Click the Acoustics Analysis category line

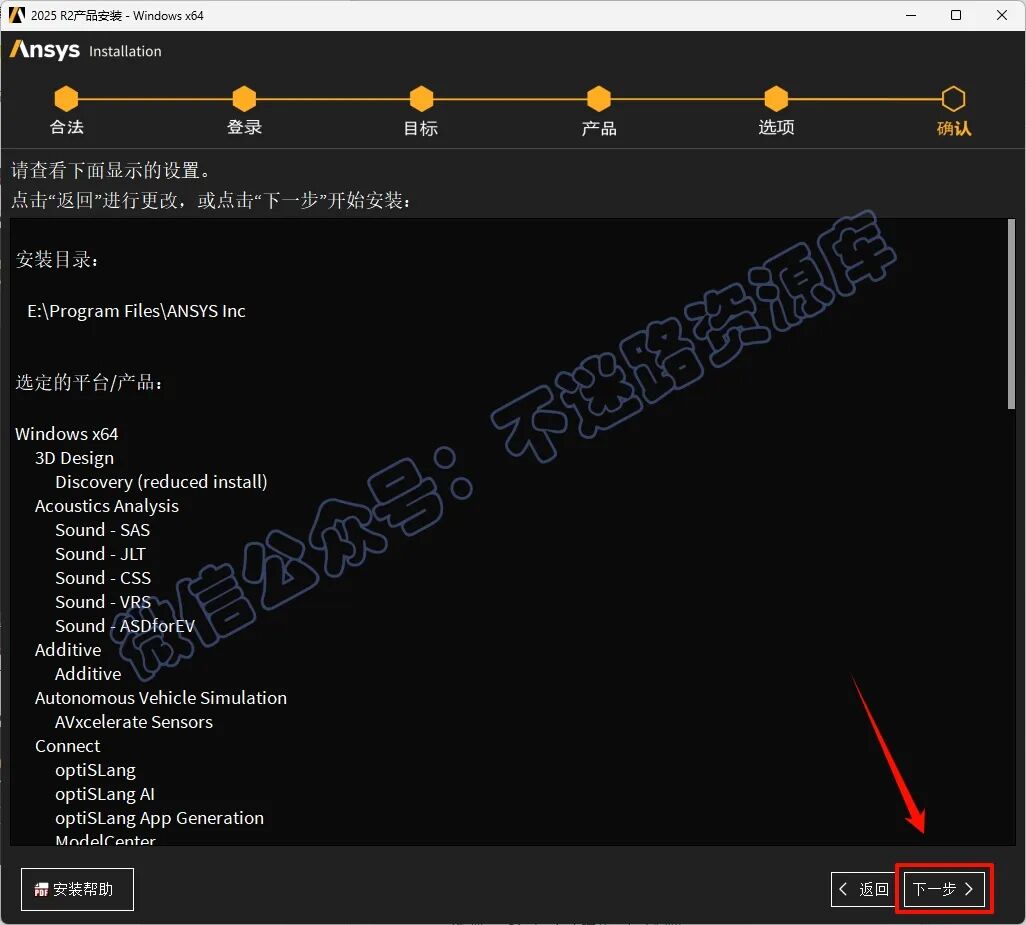point(107,506)
